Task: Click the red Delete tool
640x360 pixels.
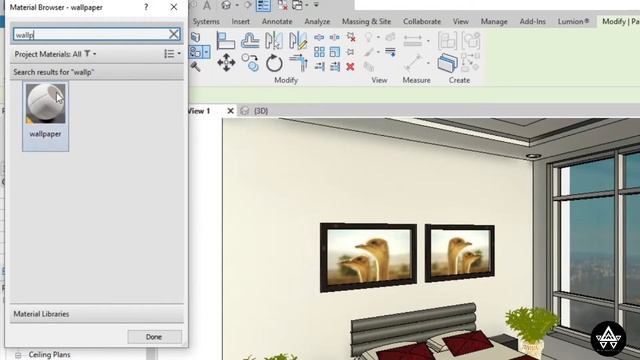Action: tap(350, 67)
